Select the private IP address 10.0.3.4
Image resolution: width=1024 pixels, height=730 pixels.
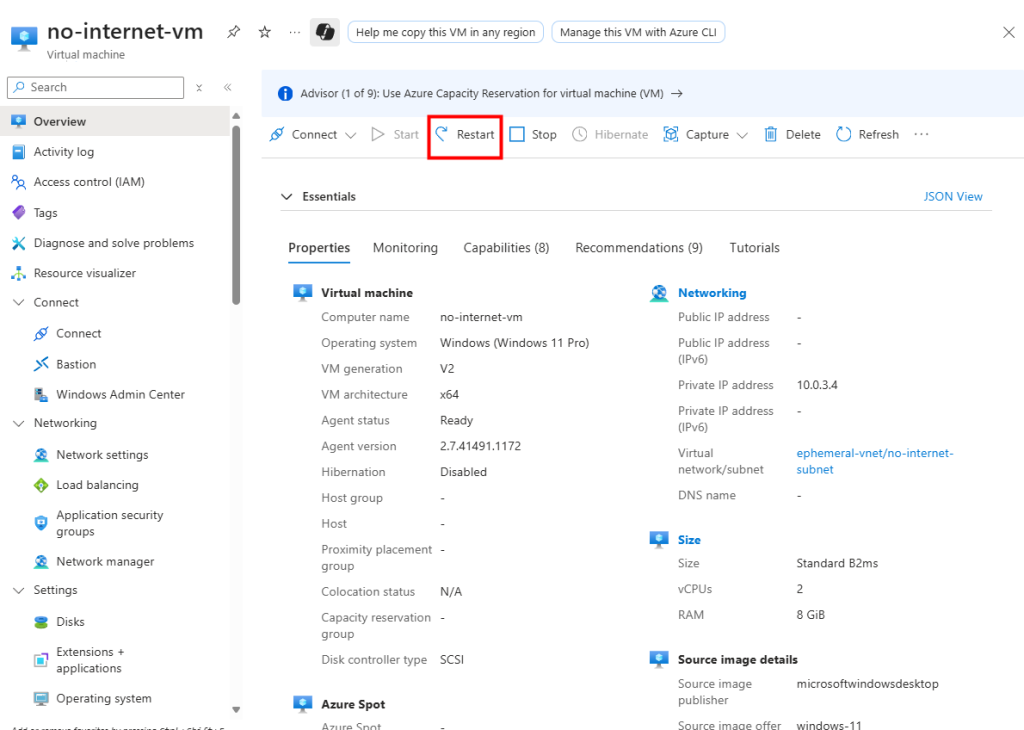pos(817,385)
